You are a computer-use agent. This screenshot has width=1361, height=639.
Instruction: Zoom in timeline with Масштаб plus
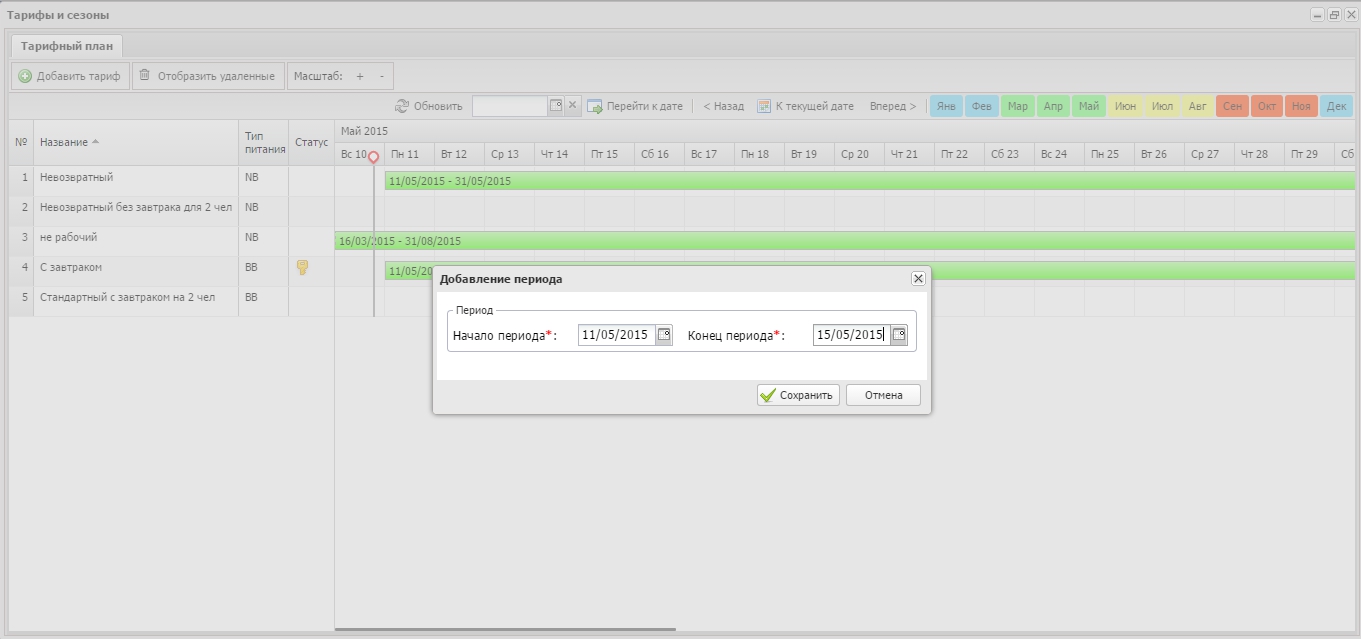(x=360, y=76)
